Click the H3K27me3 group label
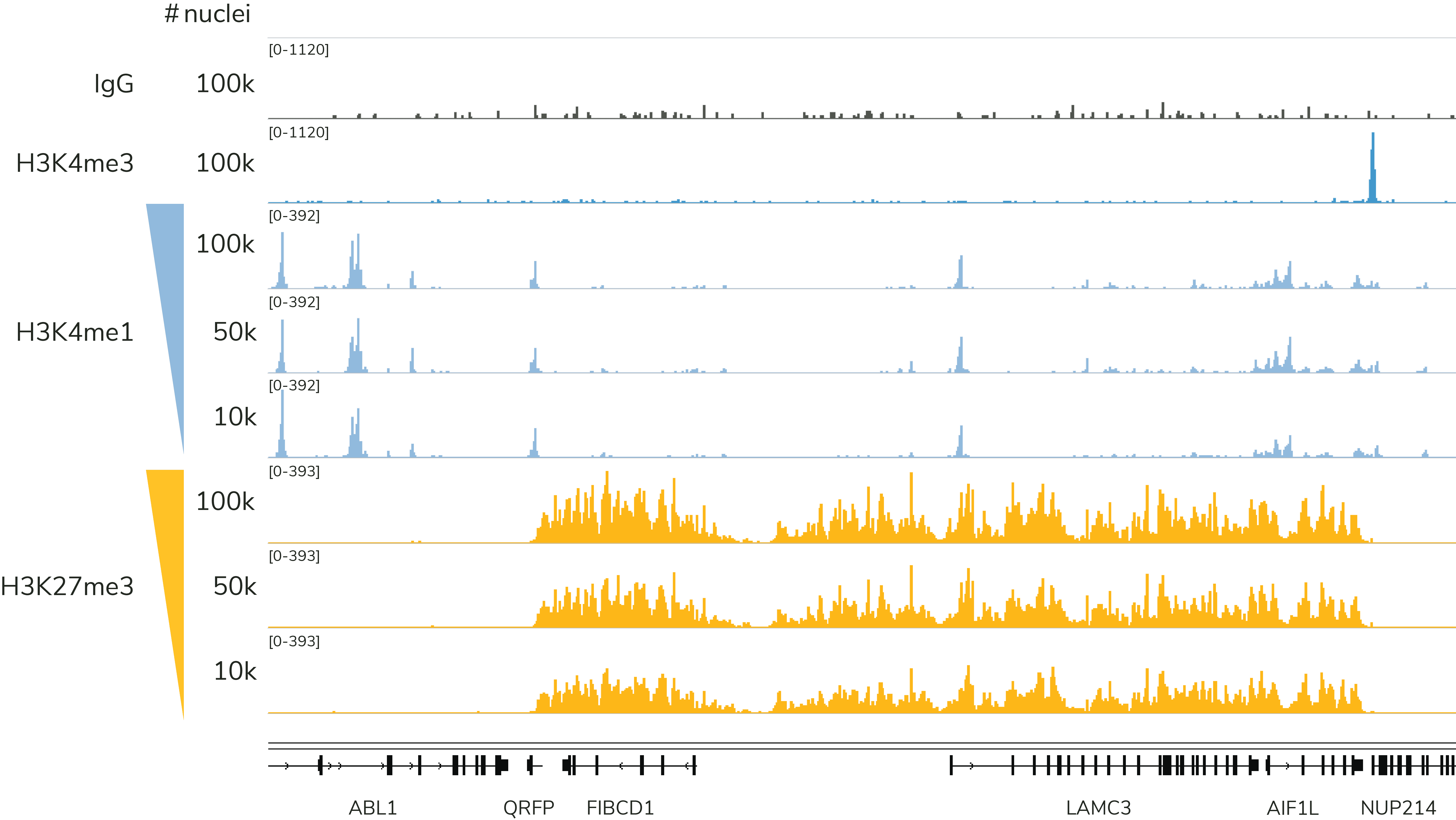1456x820 pixels. [67, 586]
